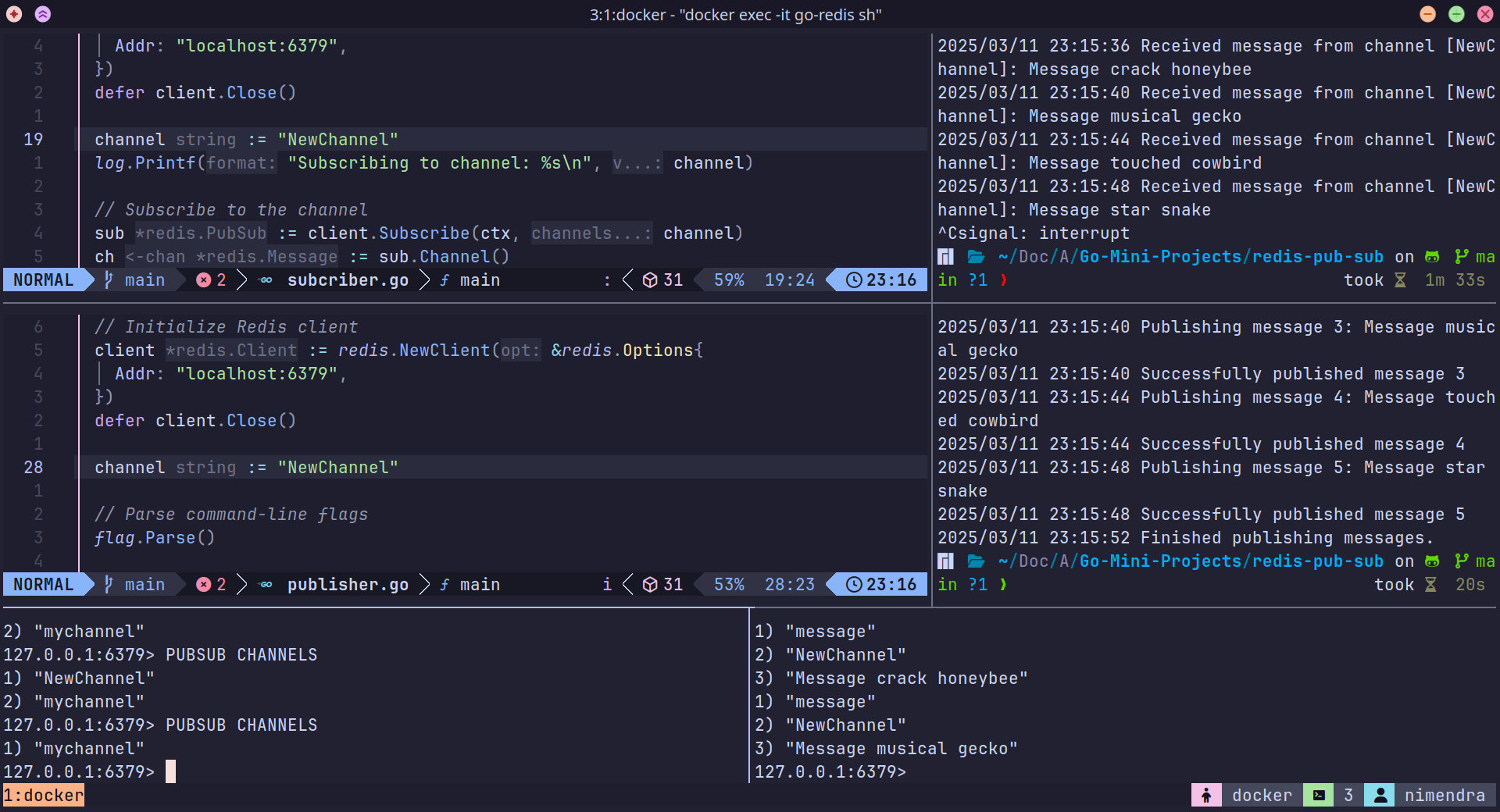This screenshot has height=812, width=1500.
Task: Click the subcriber.go filename in the statusline
Action: coord(348,280)
